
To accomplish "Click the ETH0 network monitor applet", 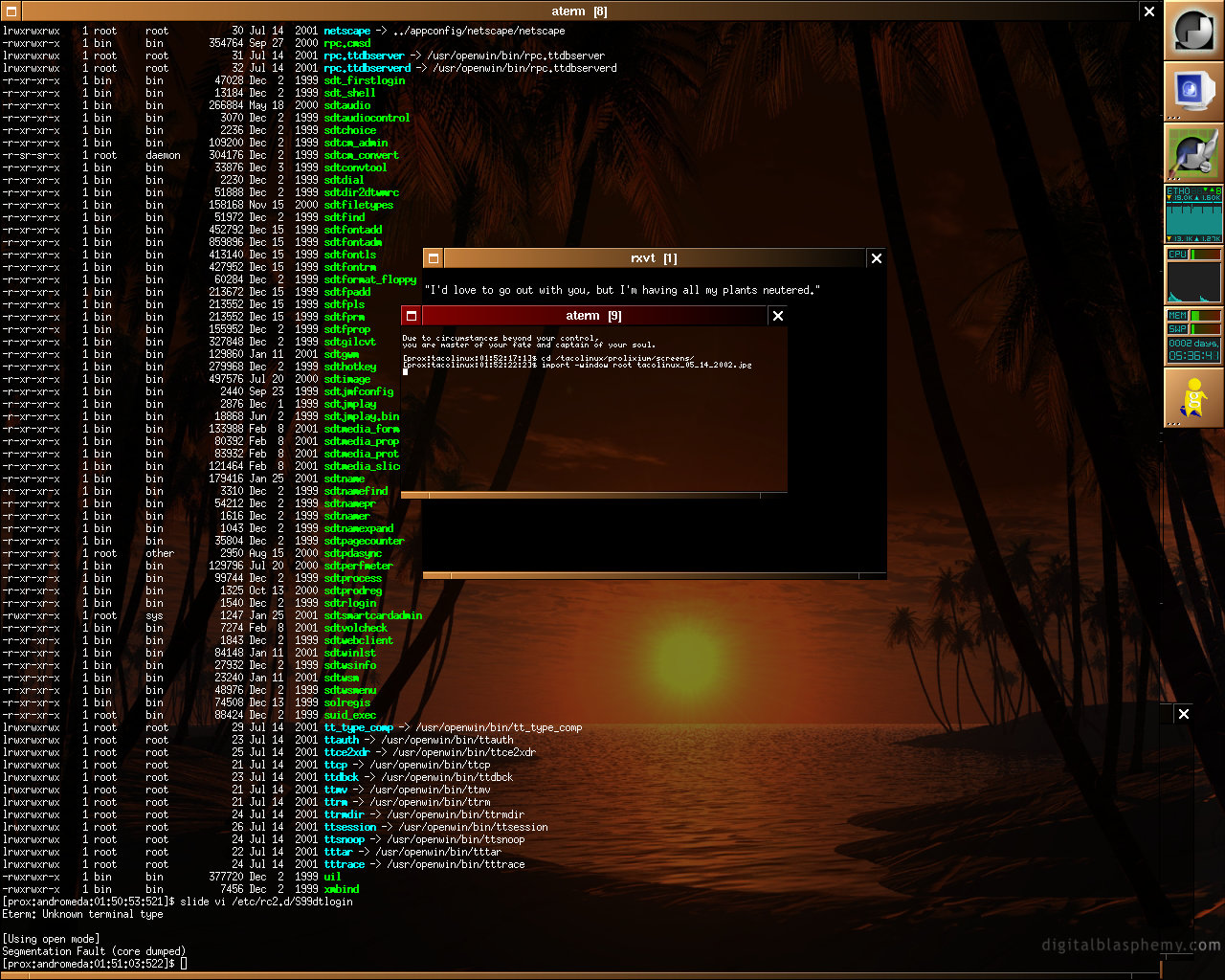I will pos(1193,214).
